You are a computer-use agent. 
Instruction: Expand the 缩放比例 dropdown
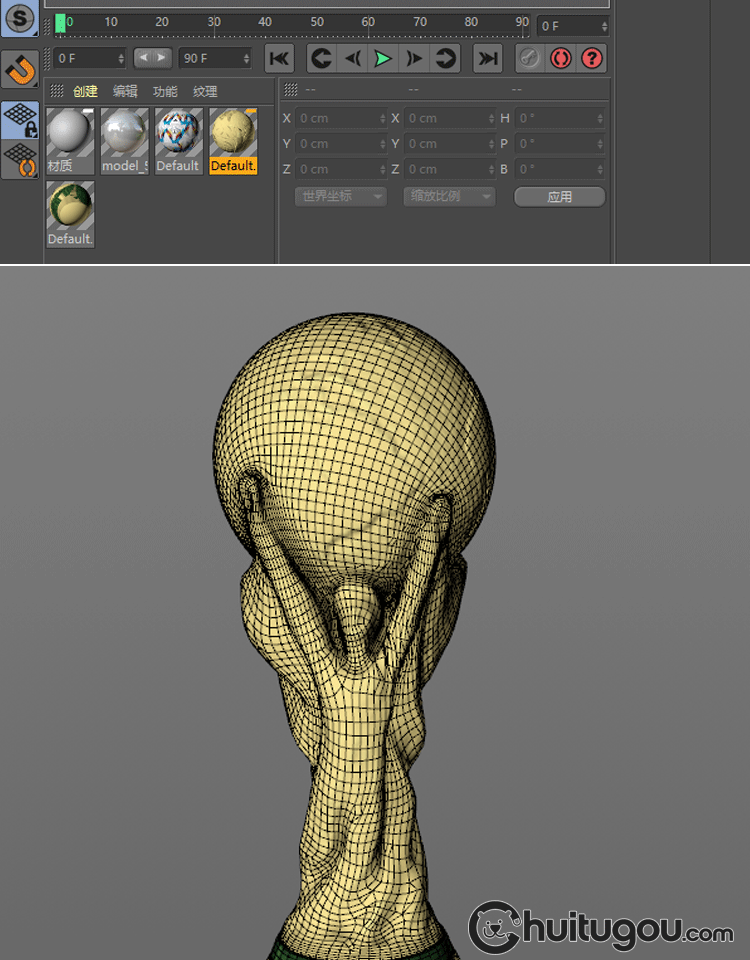(x=449, y=196)
